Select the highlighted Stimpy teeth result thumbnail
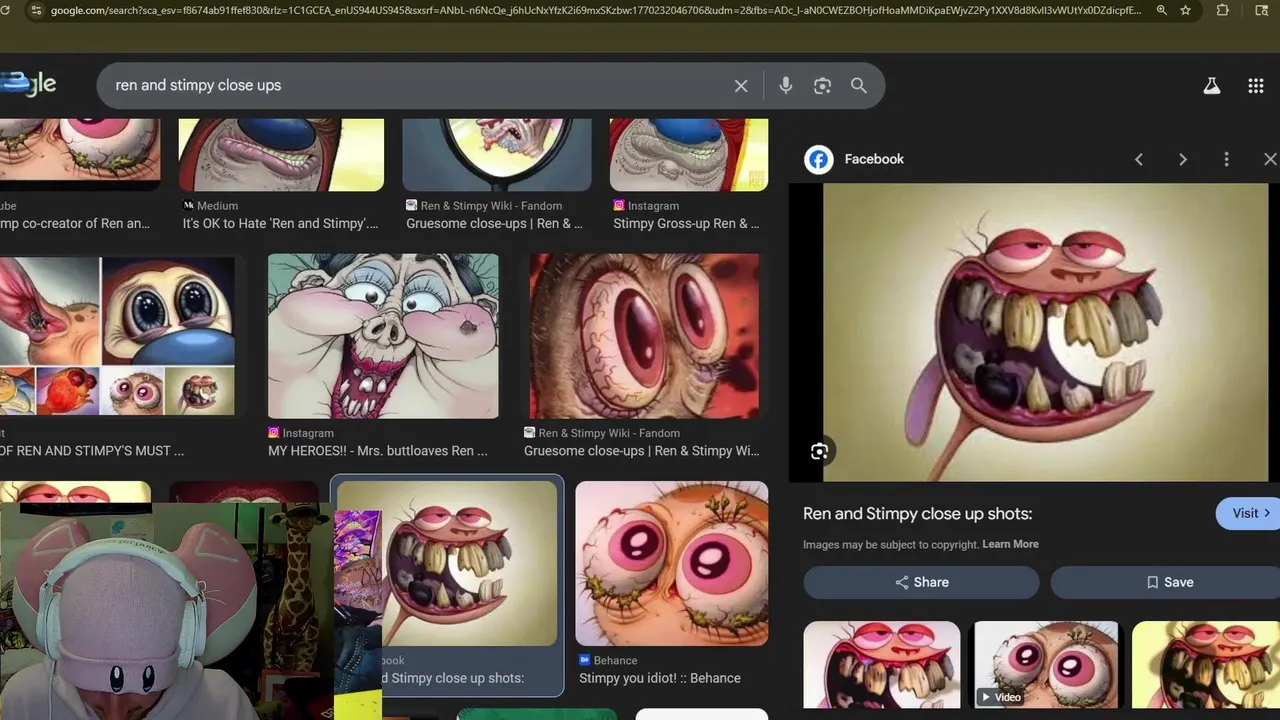Viewport: 1280px width, 720px height. pos(447,563)
